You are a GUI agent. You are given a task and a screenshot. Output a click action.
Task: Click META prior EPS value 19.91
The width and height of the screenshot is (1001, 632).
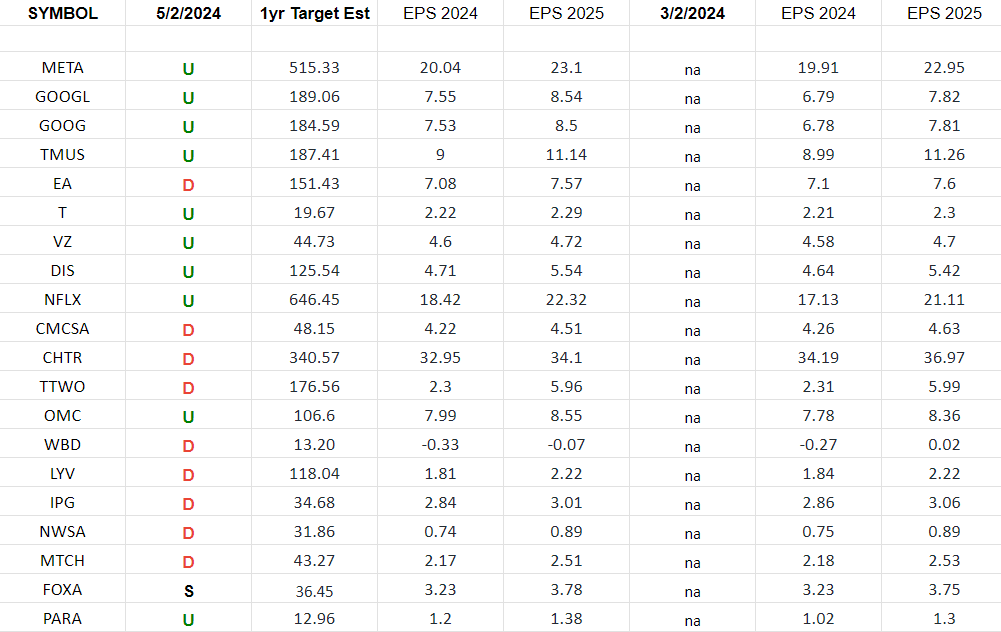click(x=818, y=68)
